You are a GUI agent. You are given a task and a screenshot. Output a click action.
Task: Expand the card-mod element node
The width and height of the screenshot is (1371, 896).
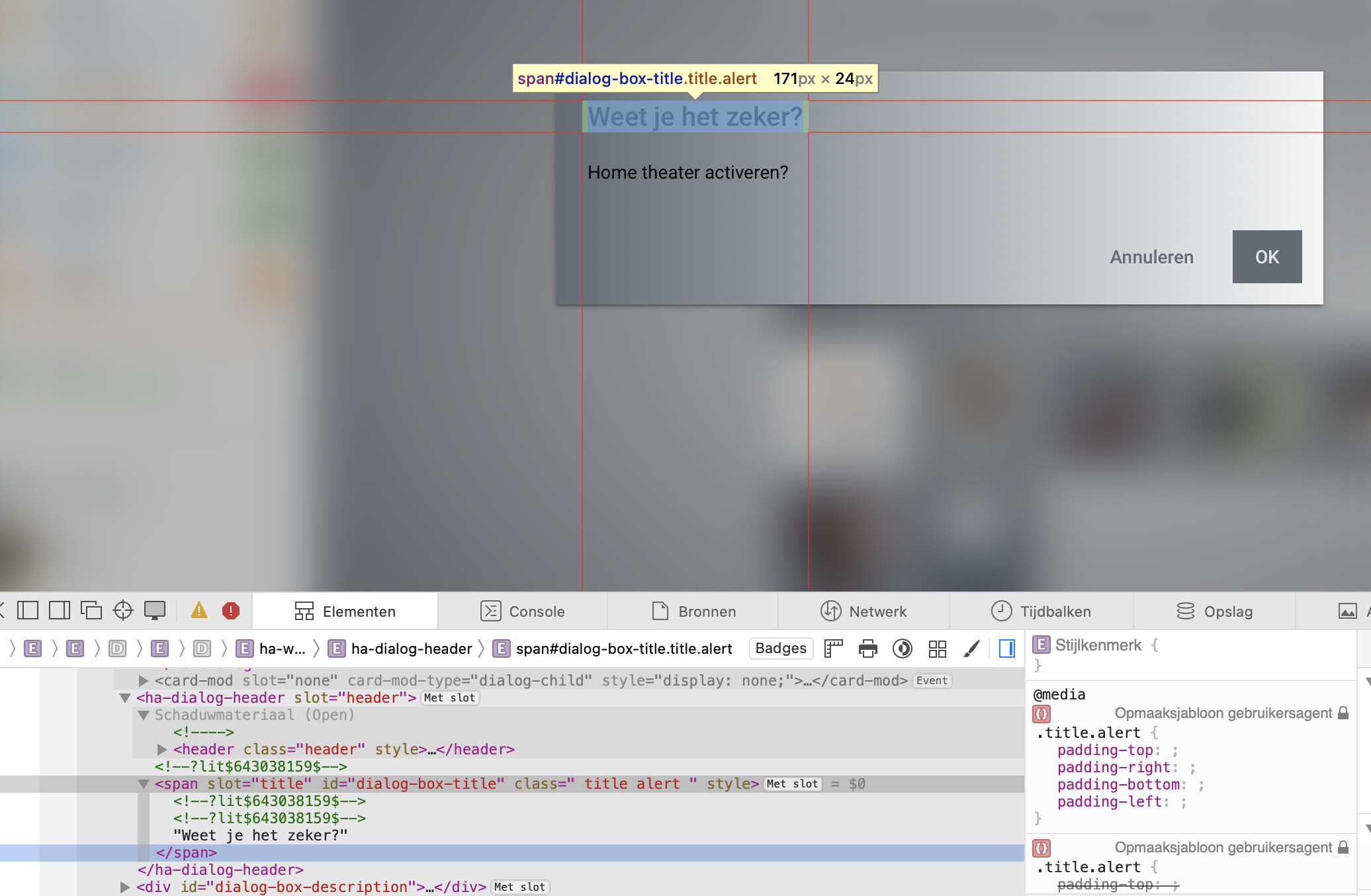tap(143, 680)
